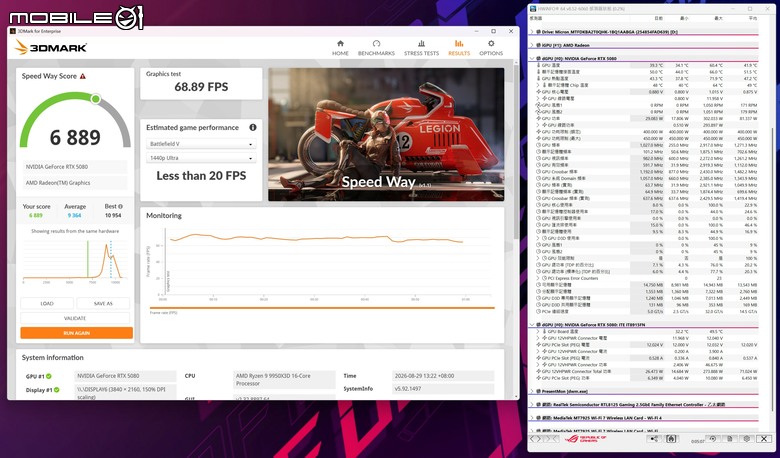
Task: Click the info icon beside Best score
Action: pos(120,206)
